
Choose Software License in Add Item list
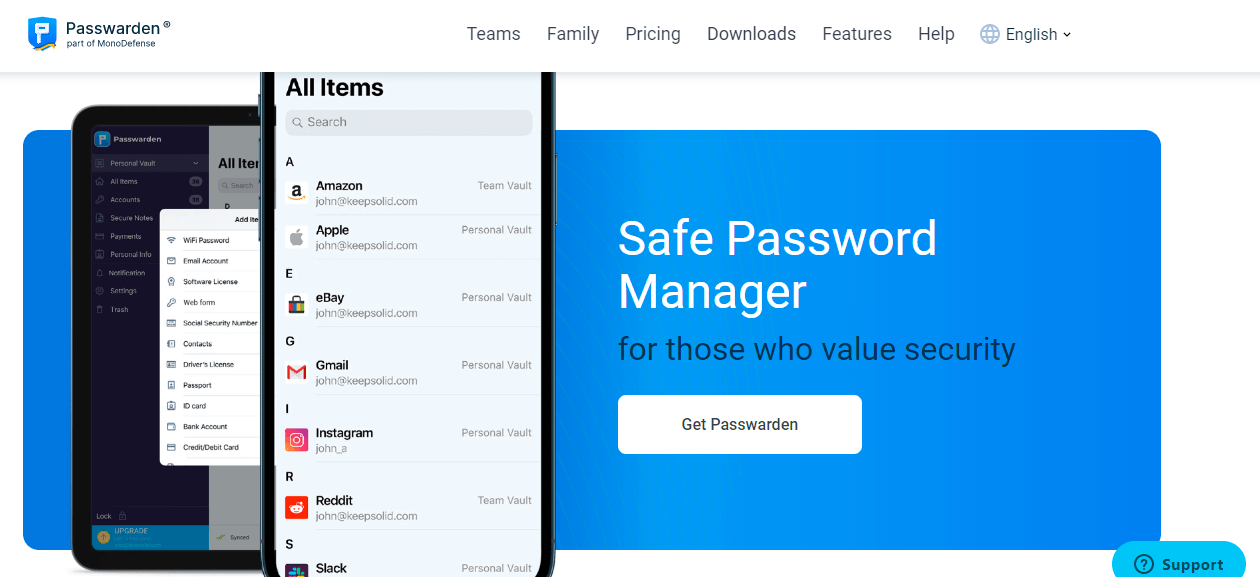tap(210, 282)
